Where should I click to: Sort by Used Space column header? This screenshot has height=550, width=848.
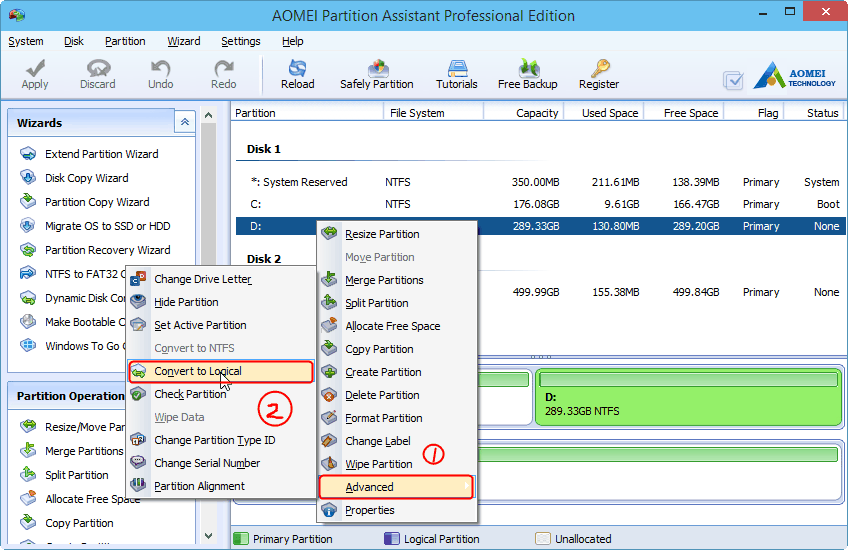pyautogui.click(x=604, y=113)
